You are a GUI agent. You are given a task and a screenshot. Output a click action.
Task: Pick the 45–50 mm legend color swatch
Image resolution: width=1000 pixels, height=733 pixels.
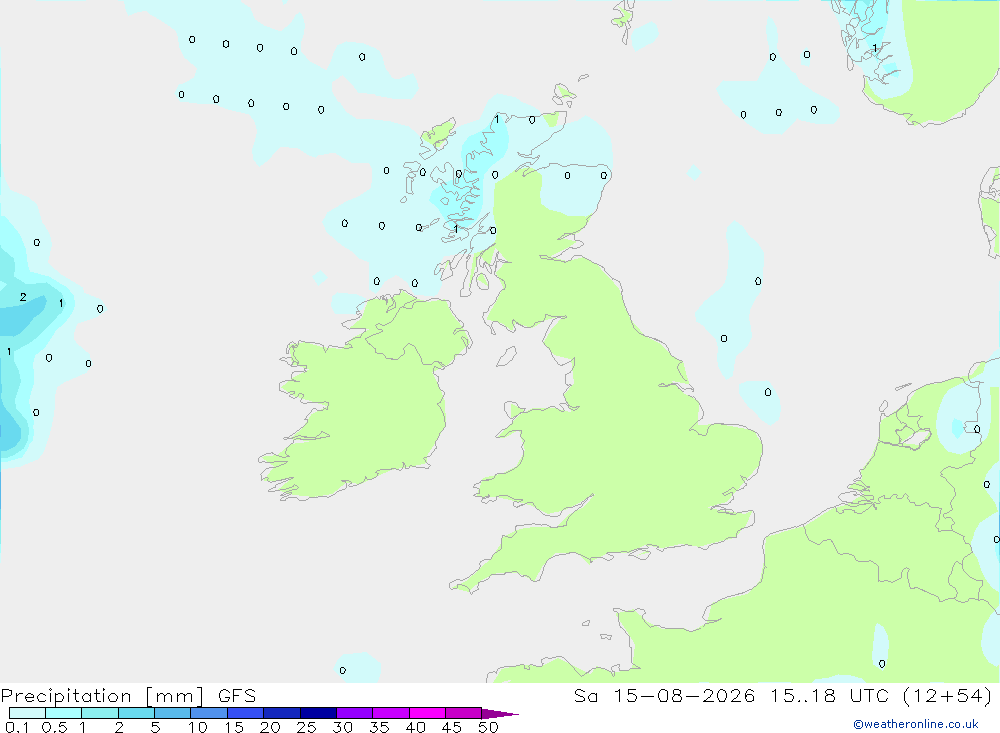(x=464, y=713)
